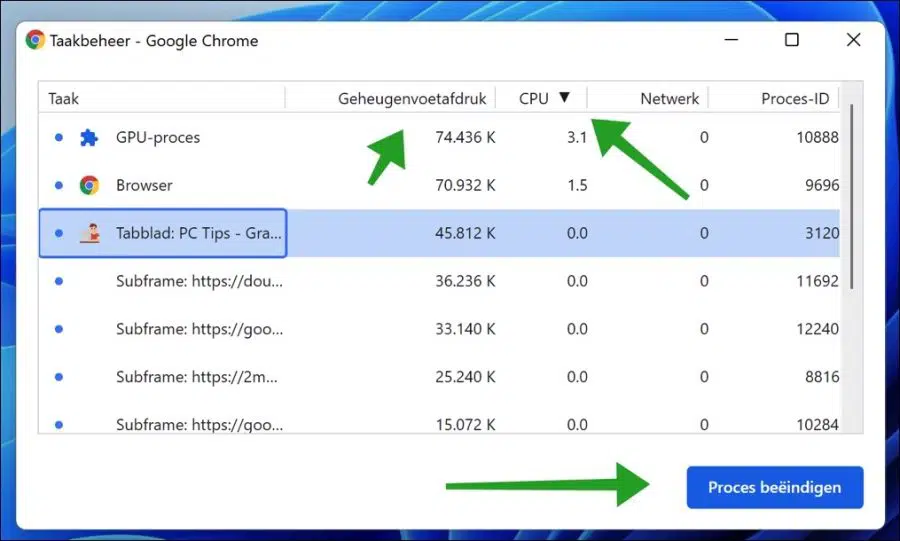Screen dimensions: 900x541
Task: Click process ID 10888
Action: (x=817, y=137)
